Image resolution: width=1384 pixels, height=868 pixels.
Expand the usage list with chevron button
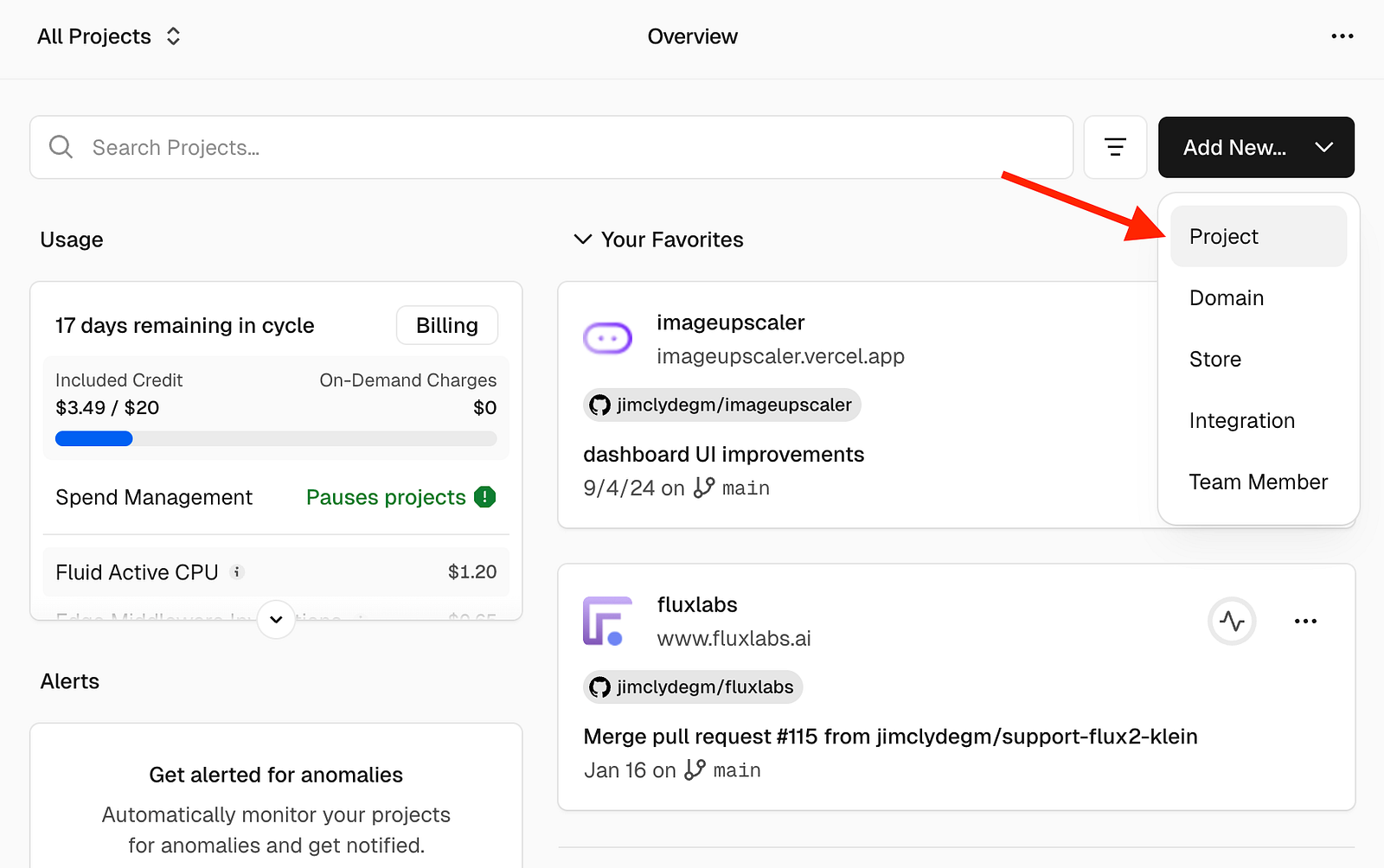(x=276, y=619)
